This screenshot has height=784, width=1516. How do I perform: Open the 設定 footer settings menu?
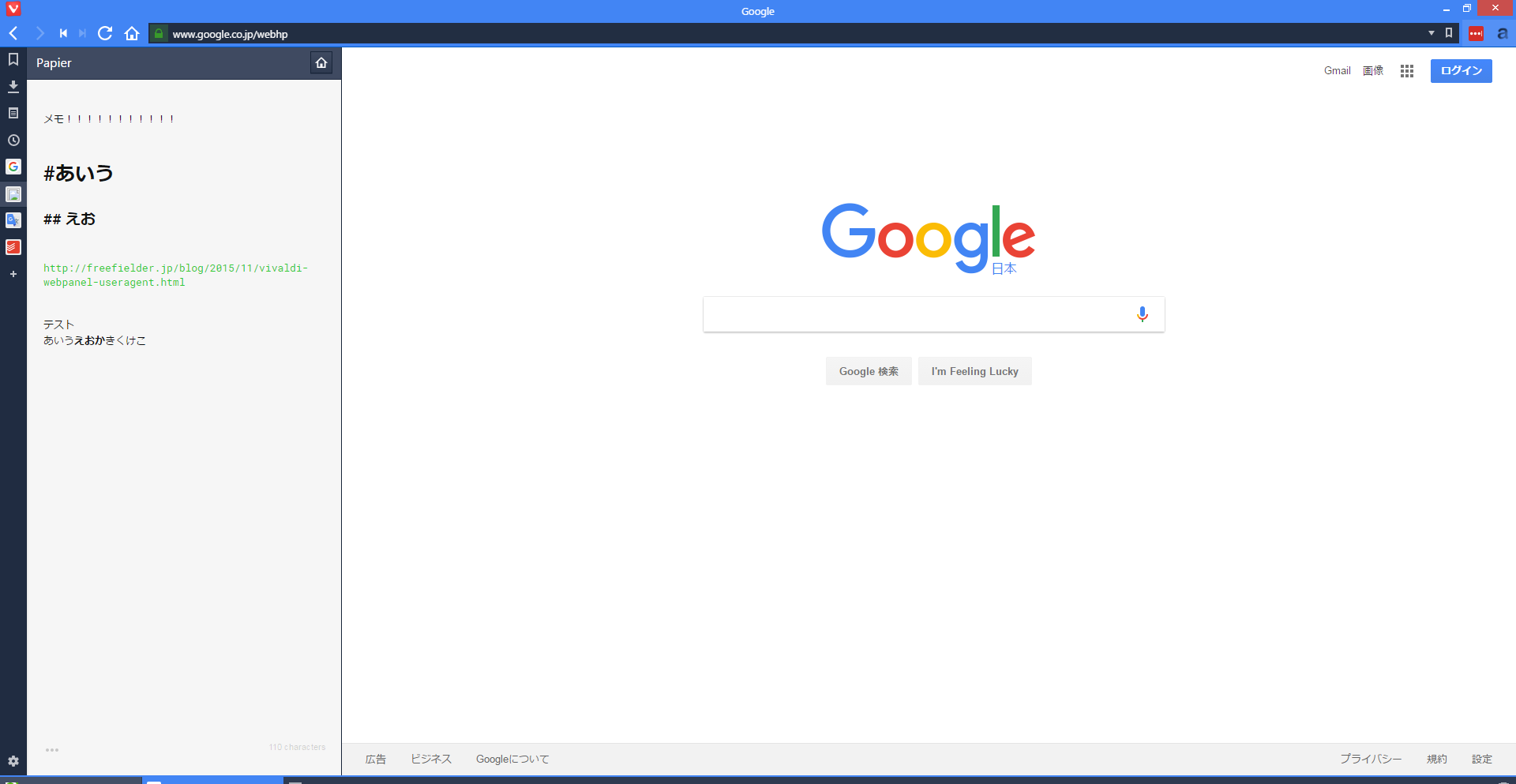click(1482, 759)
